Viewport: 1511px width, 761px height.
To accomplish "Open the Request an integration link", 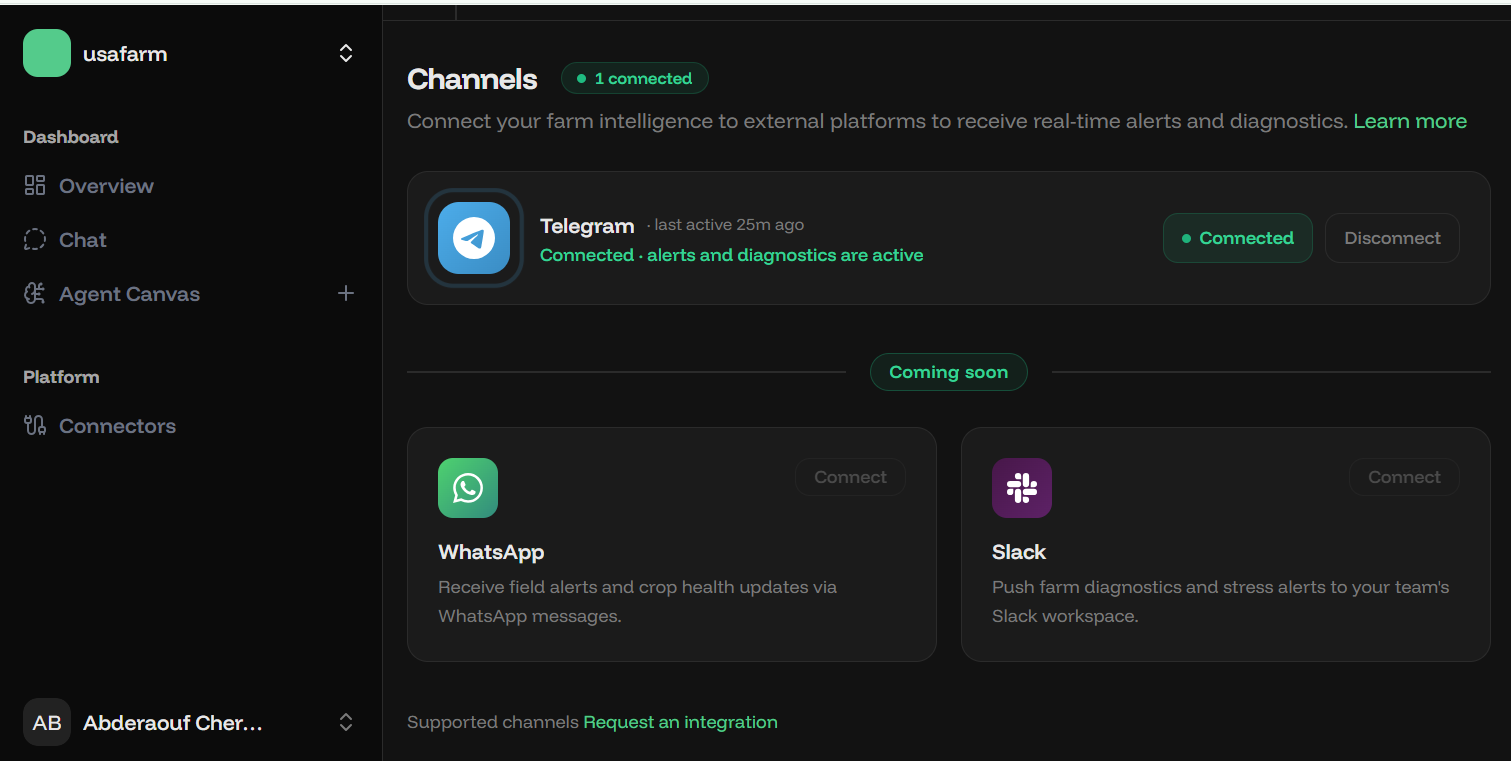I will click(680, 722).
